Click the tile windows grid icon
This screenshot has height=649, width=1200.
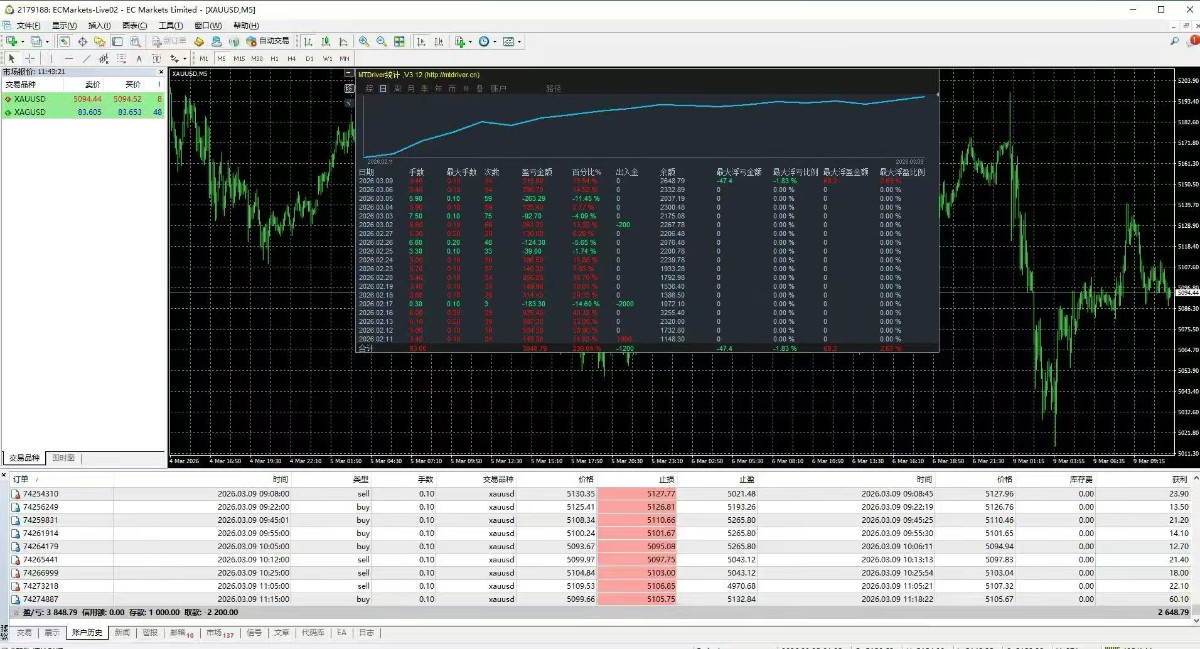399,42
